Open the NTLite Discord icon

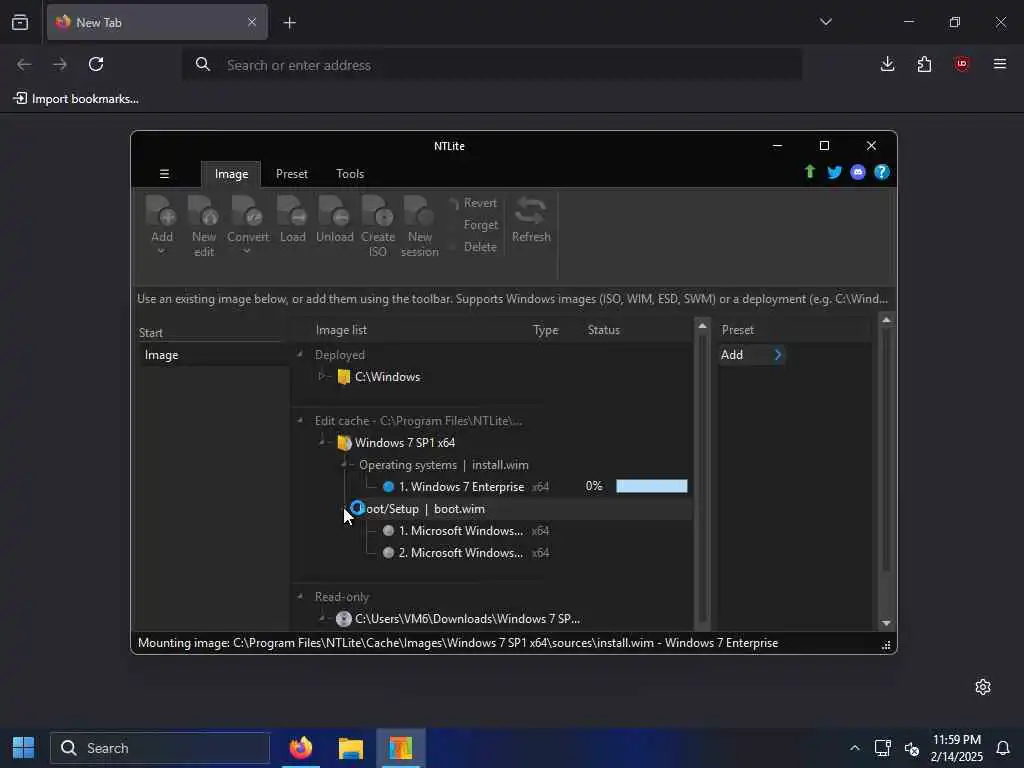858,172
